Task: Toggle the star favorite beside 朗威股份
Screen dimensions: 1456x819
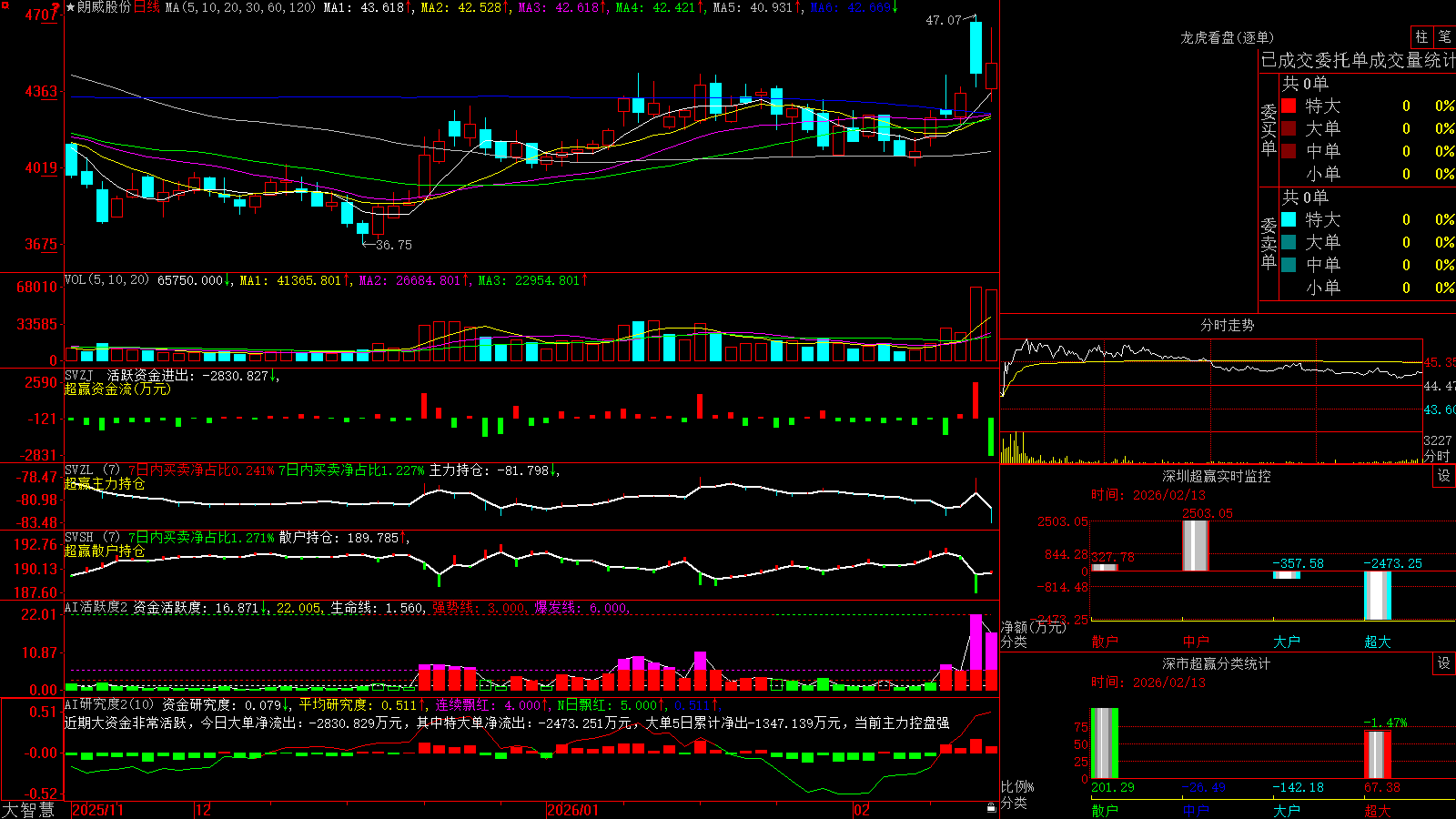Action: pyautogui.click(x=70, y=7)
